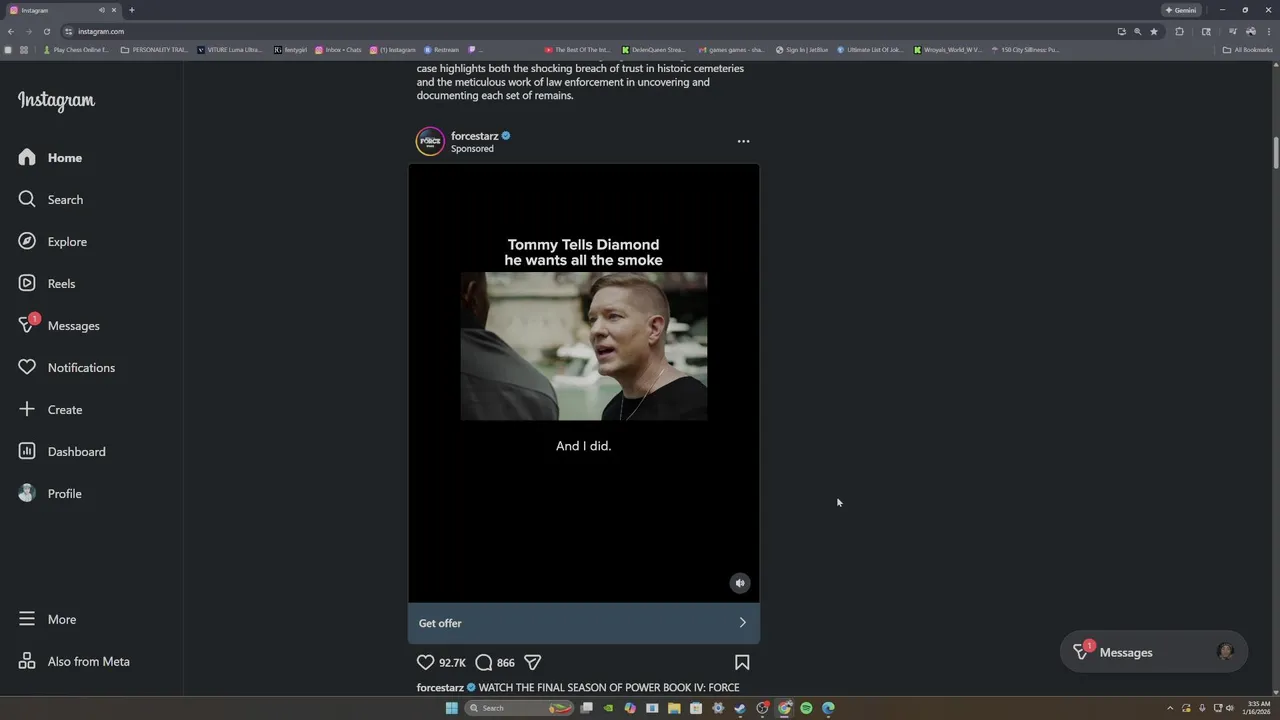Open All Bookmarks folder
The height and width of the screenshot is (720, 1280).
tap(1248, 49)
